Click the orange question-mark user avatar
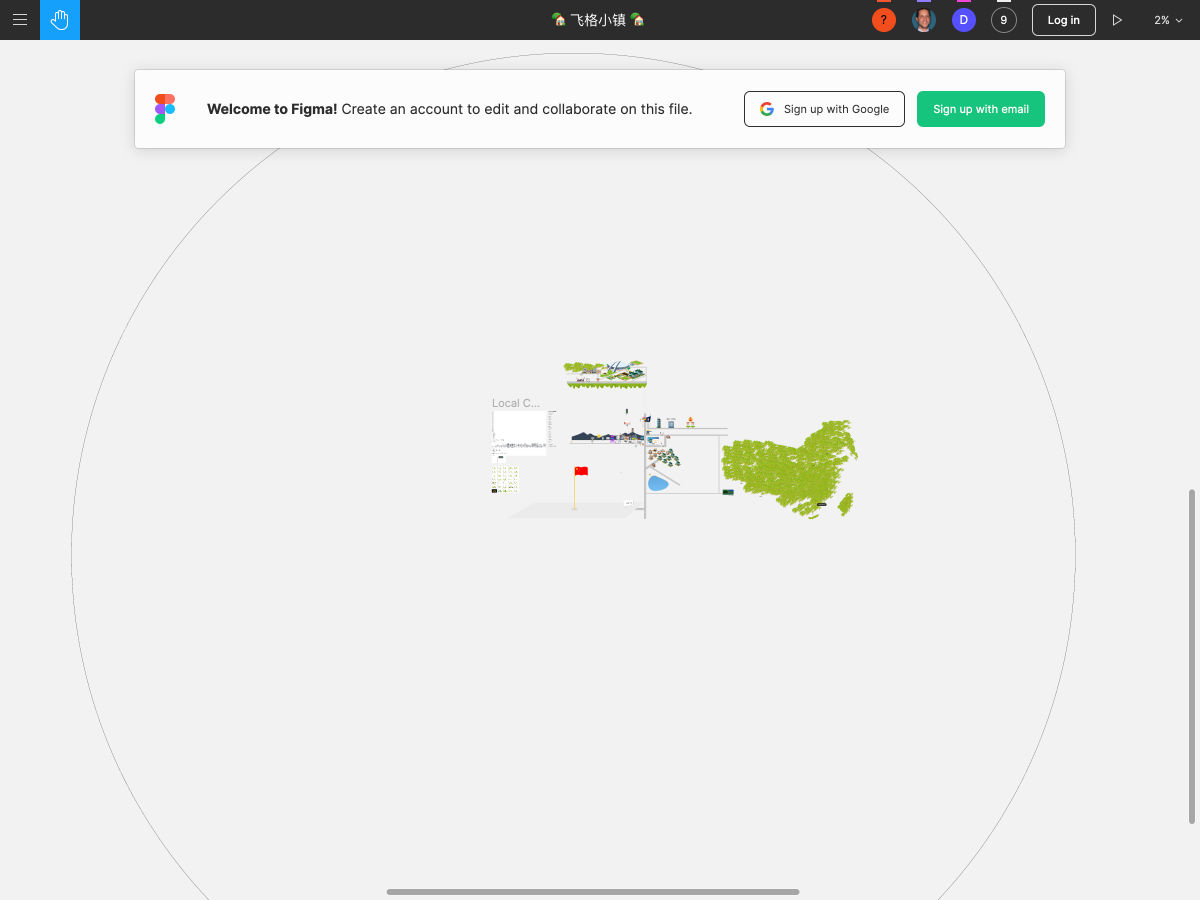The width and height of the screenshot is (1200, 900). coord(884,20)
